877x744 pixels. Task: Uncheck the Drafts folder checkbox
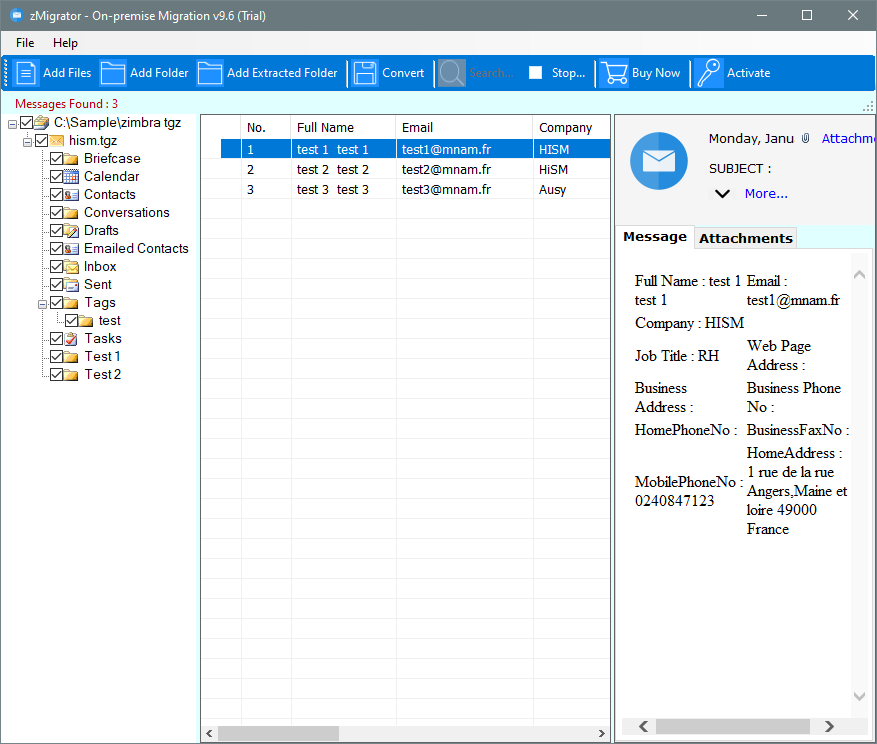click(56, 230)
